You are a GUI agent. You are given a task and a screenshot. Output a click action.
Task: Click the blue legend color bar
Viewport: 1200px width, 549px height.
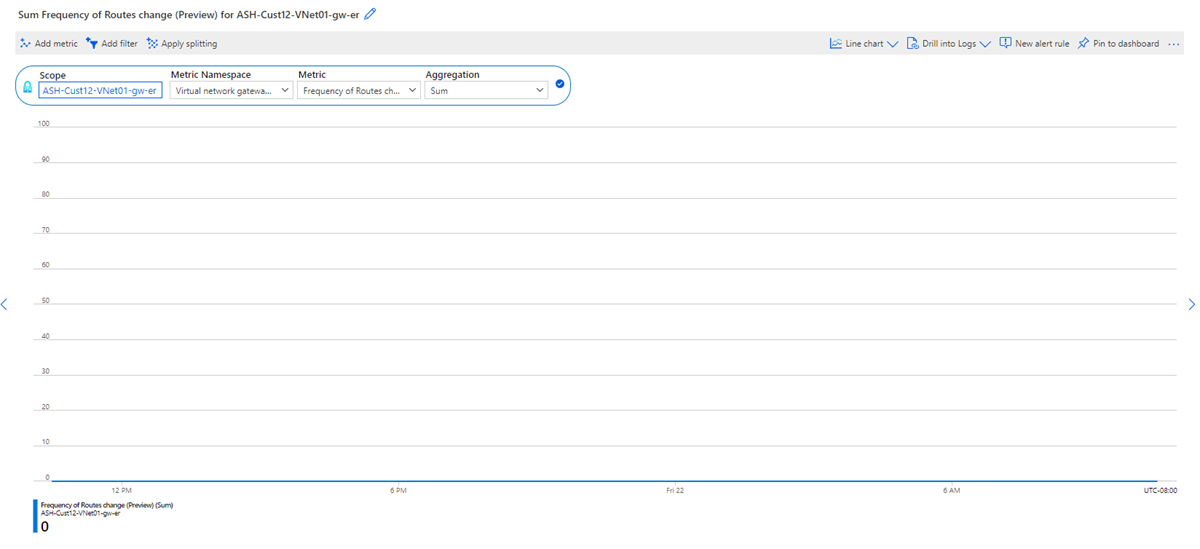click(36, 516)
